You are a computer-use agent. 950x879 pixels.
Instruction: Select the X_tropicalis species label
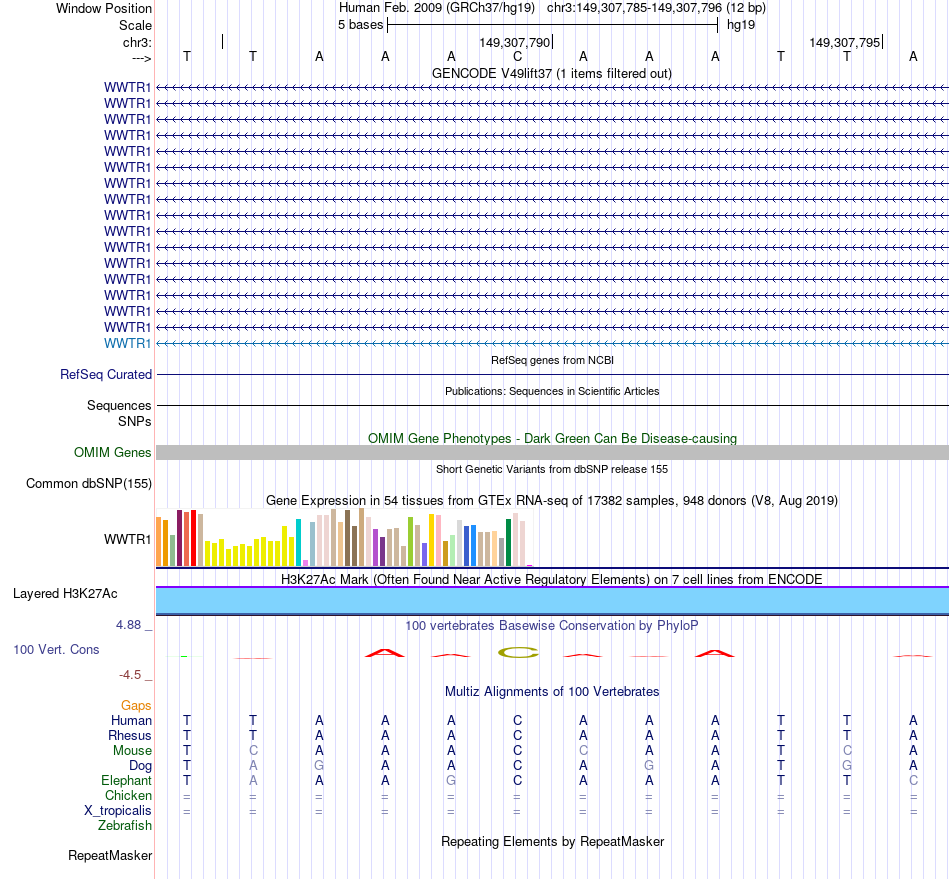(x=118, y=811)
